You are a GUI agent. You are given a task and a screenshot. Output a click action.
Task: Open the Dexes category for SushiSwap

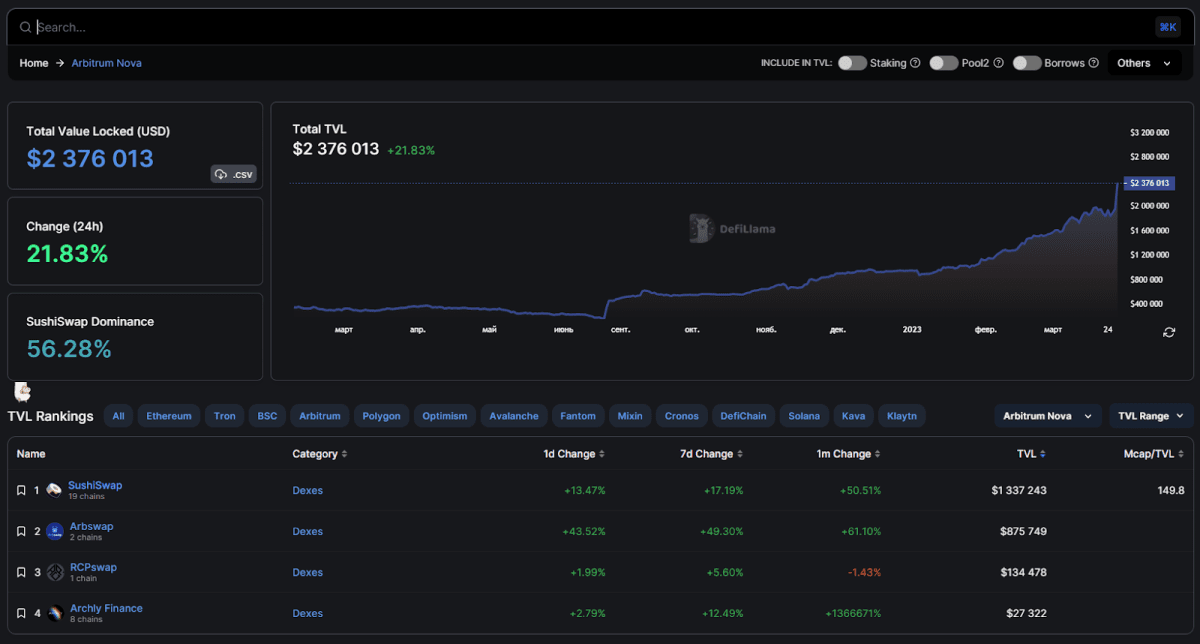(308, 490)
